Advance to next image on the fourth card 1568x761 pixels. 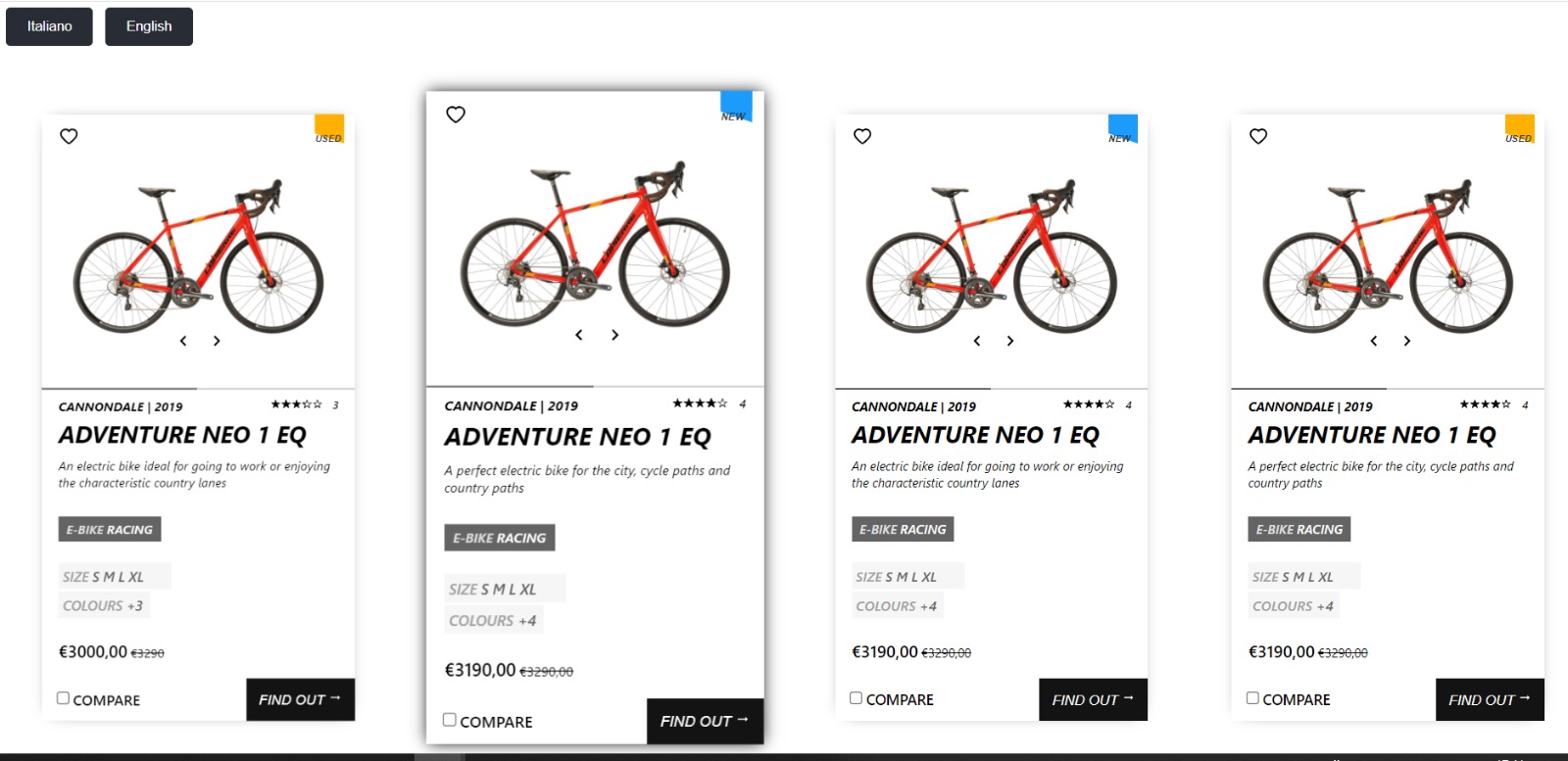coord(1406,341)
